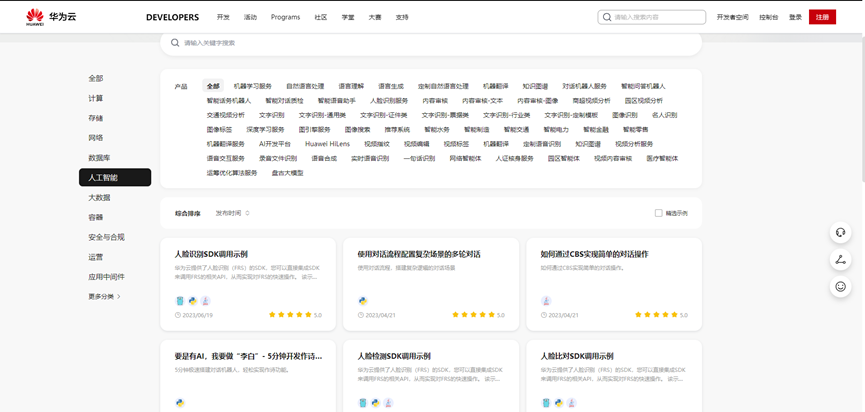Open the 活动 navigation menu
Viewport: 865px width, 412px height.
point(250,17)
